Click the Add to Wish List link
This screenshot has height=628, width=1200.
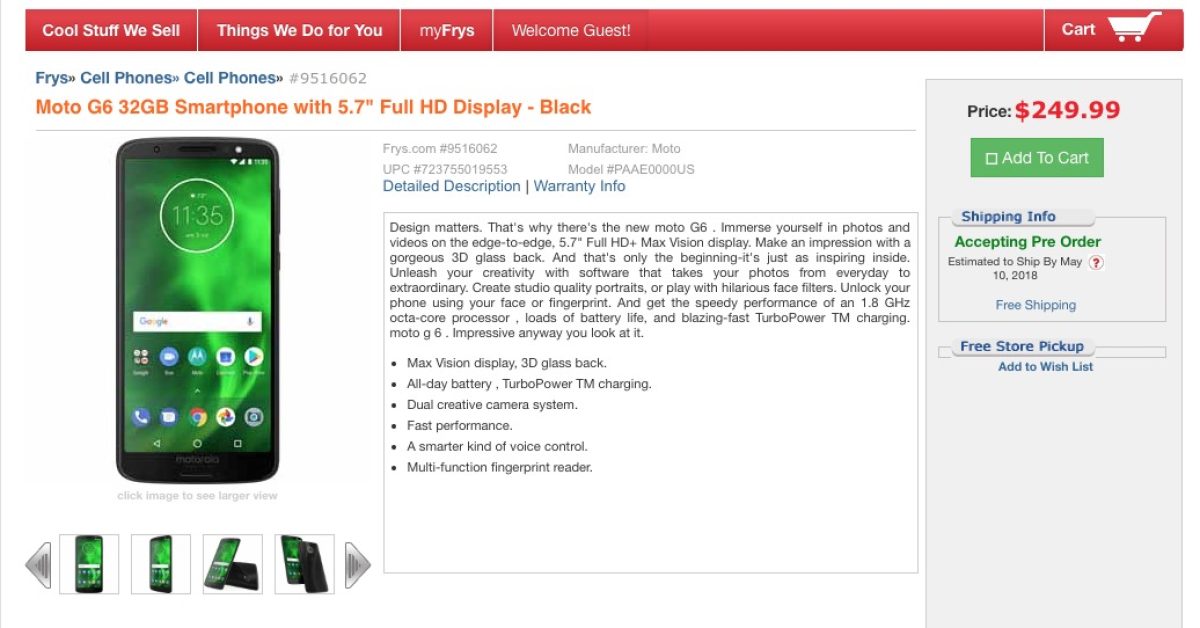(x=1046, y=367)
